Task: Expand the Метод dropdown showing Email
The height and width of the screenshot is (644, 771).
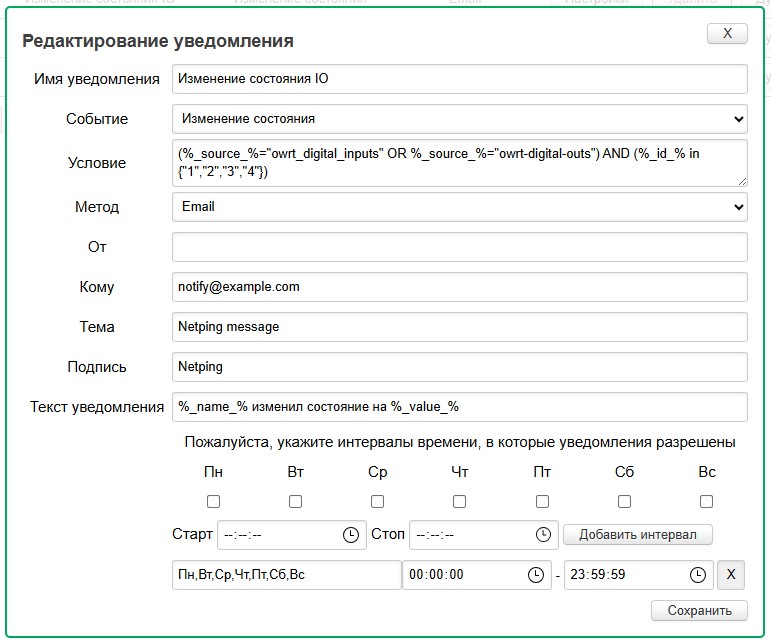Action: 459,207
